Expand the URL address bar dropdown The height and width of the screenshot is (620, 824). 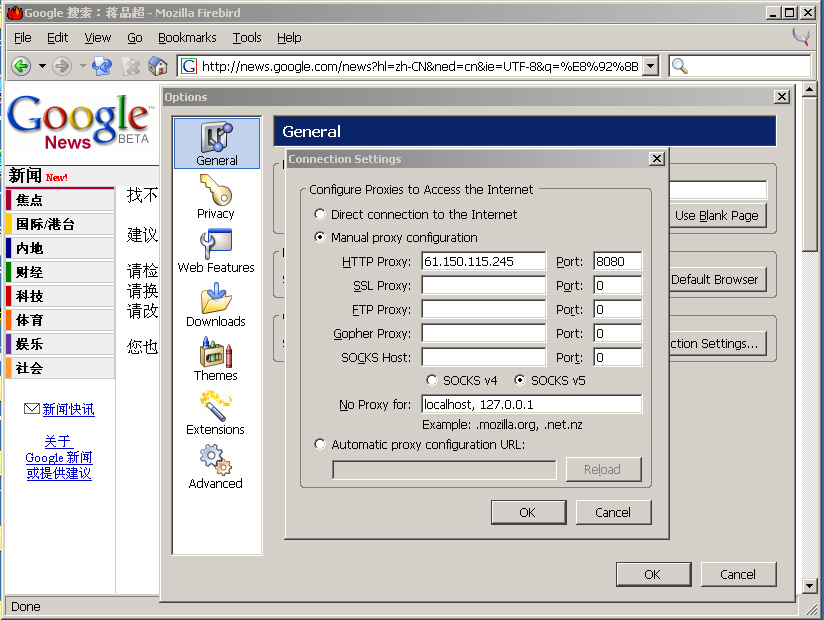pos(650,66)
